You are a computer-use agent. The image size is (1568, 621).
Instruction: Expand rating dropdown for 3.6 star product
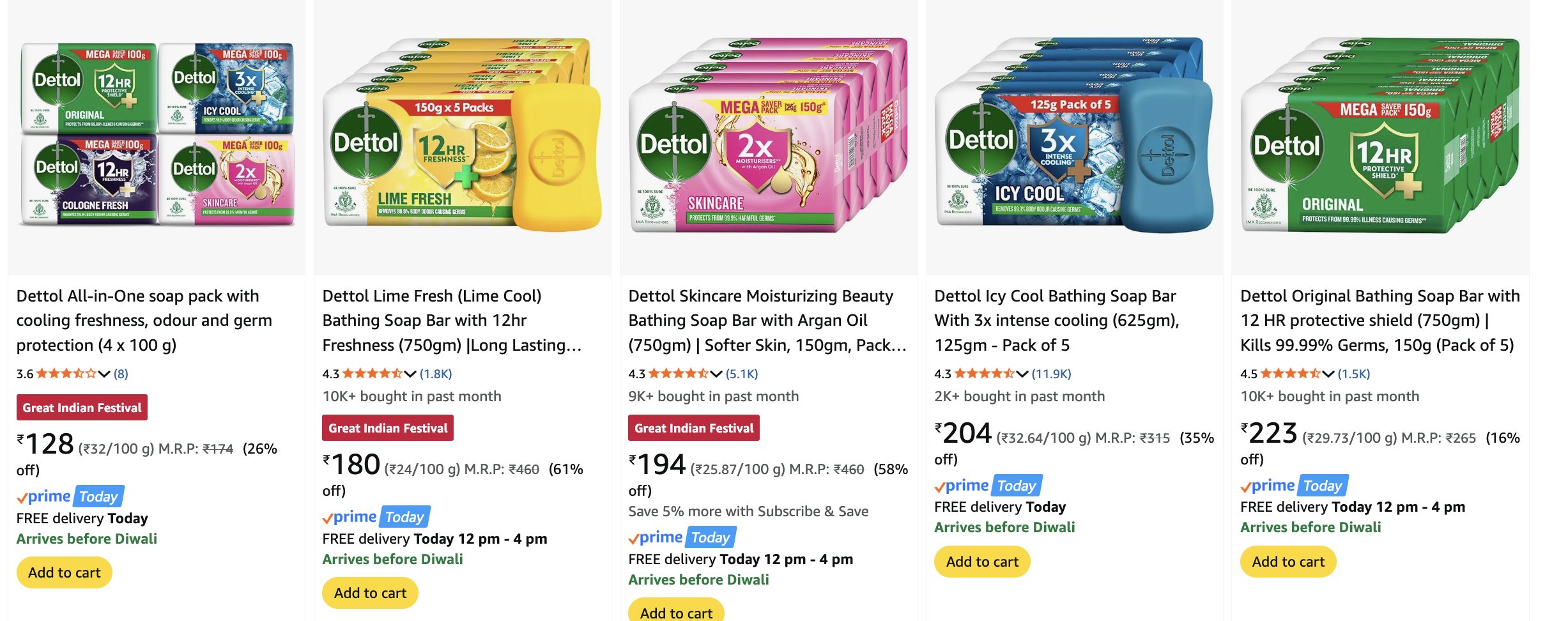[104, 374]
